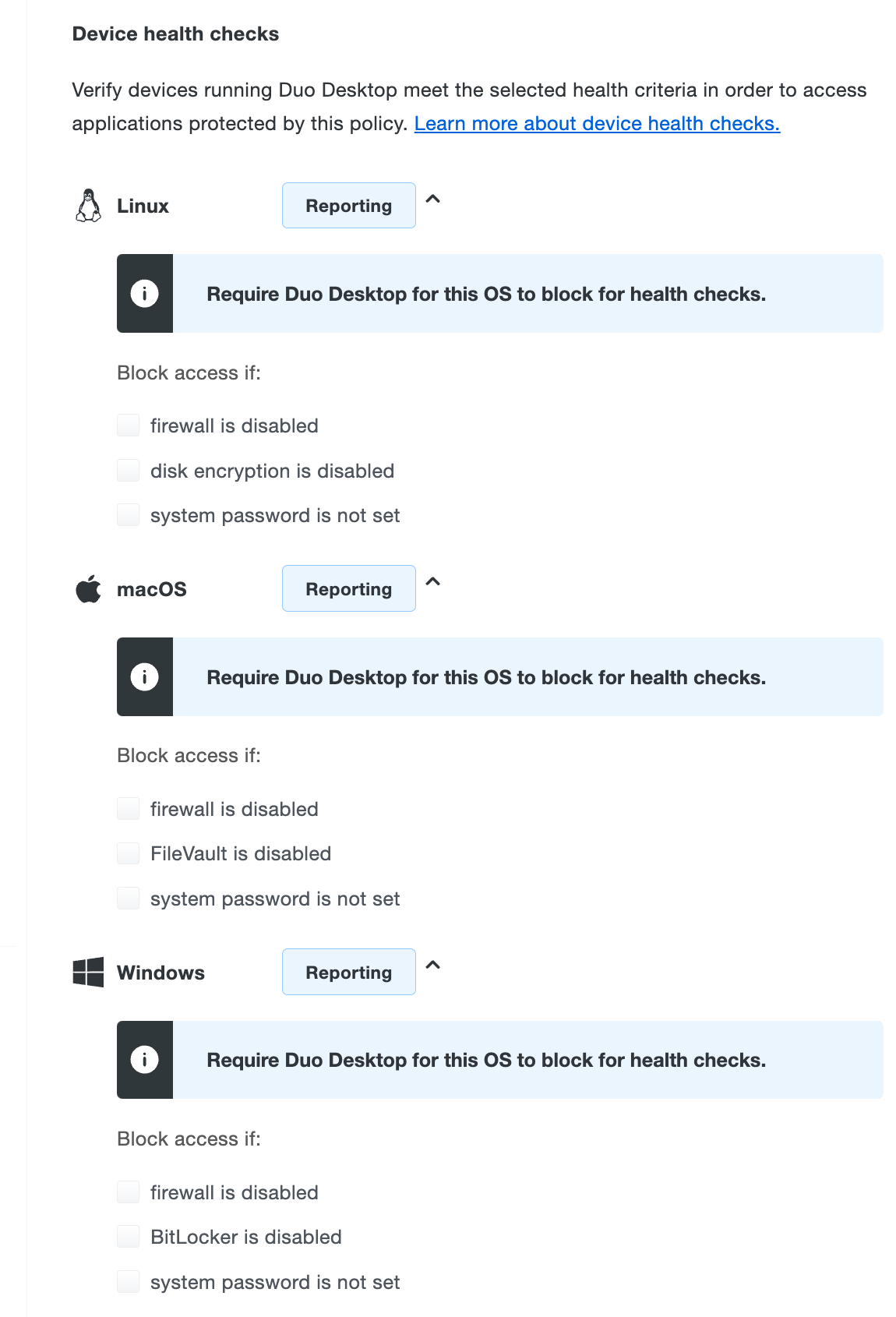This screenshot has width=896, height=1317.
Task: Check system password is not set for Linux
Action: click(x=128, y=514)
